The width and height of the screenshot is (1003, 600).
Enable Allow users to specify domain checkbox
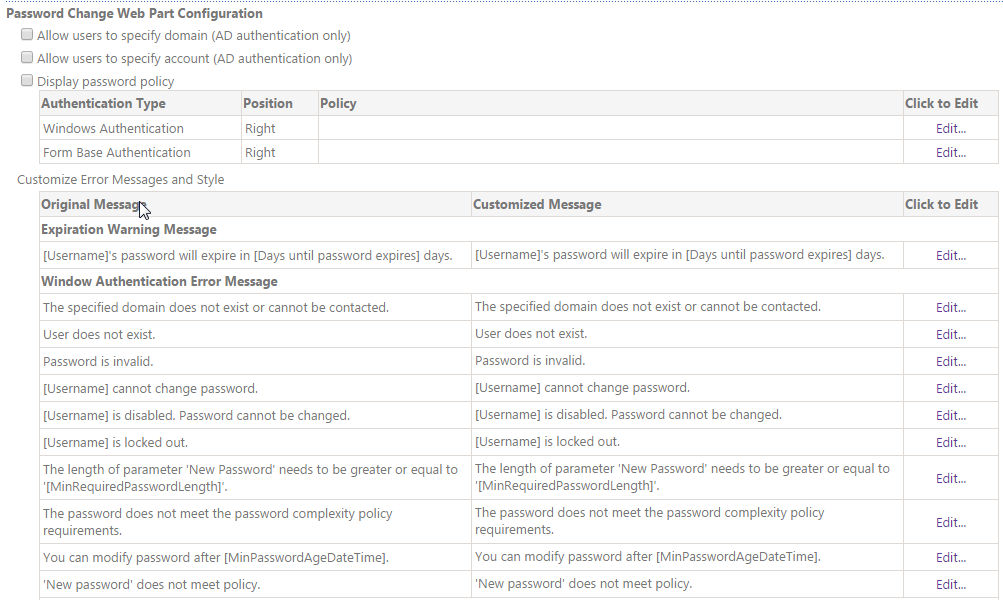27,35
